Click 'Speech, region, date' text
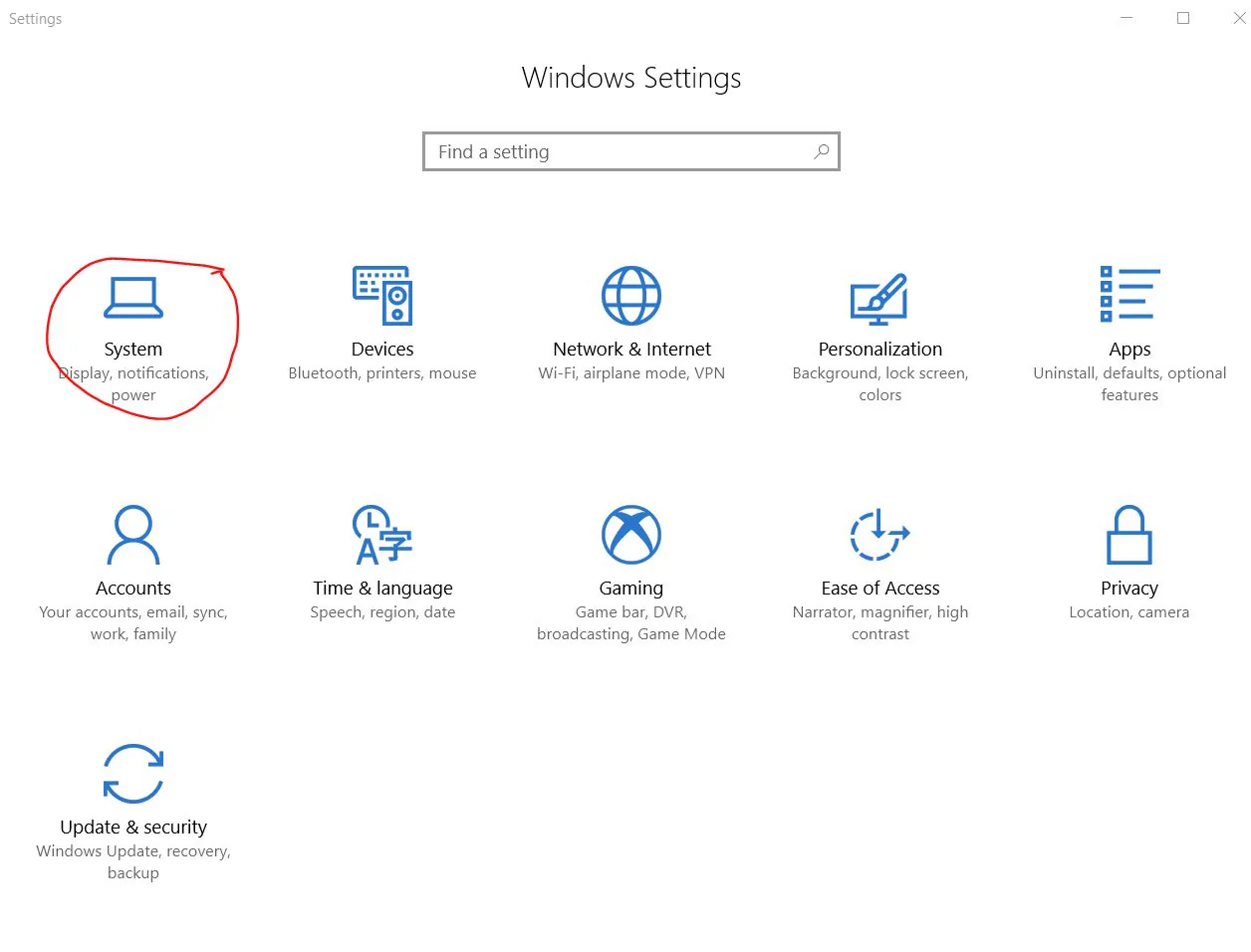This screenshot has width=1251, height=952. [382, 612]
